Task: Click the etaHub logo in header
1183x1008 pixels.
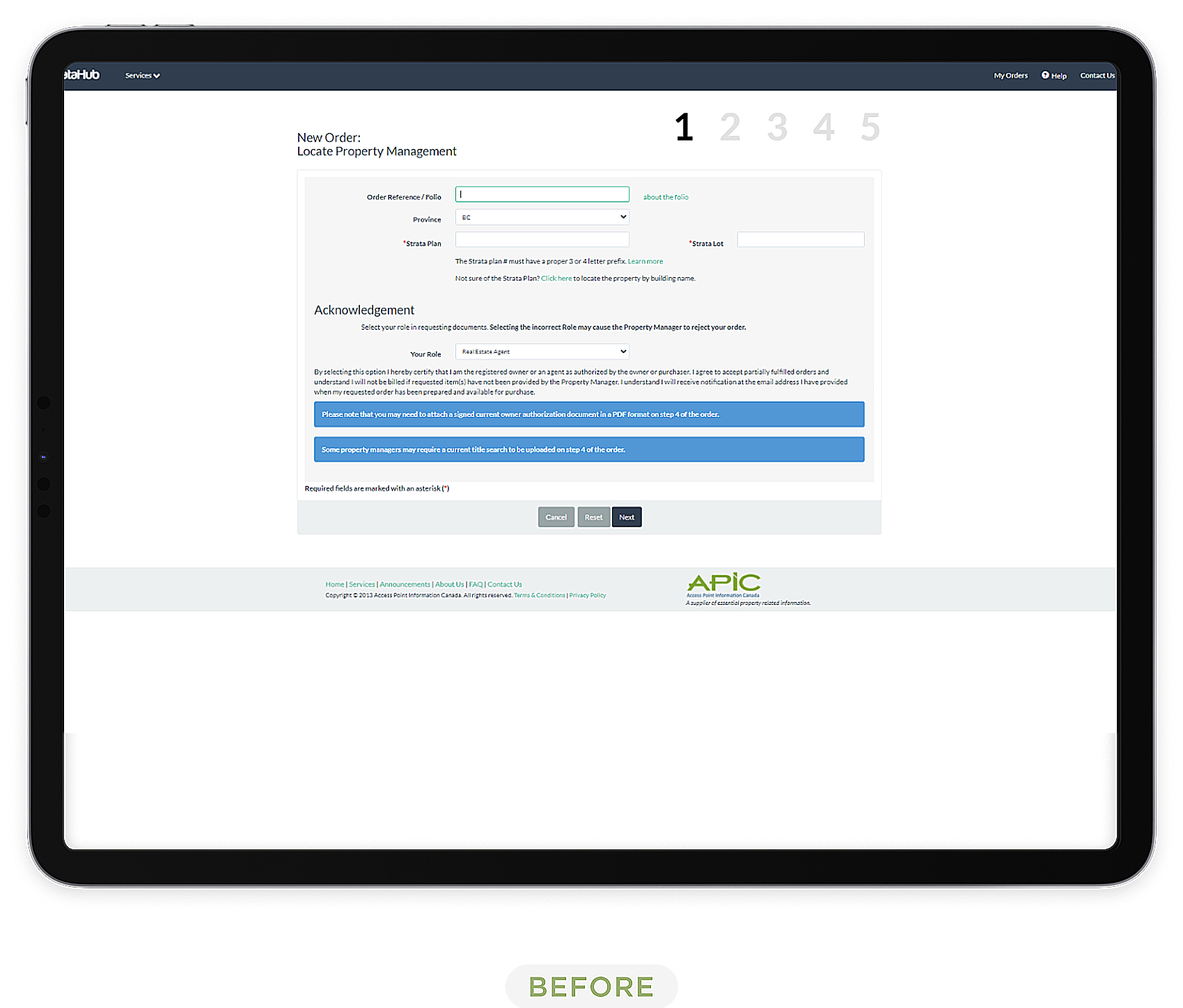Action: 82,75
